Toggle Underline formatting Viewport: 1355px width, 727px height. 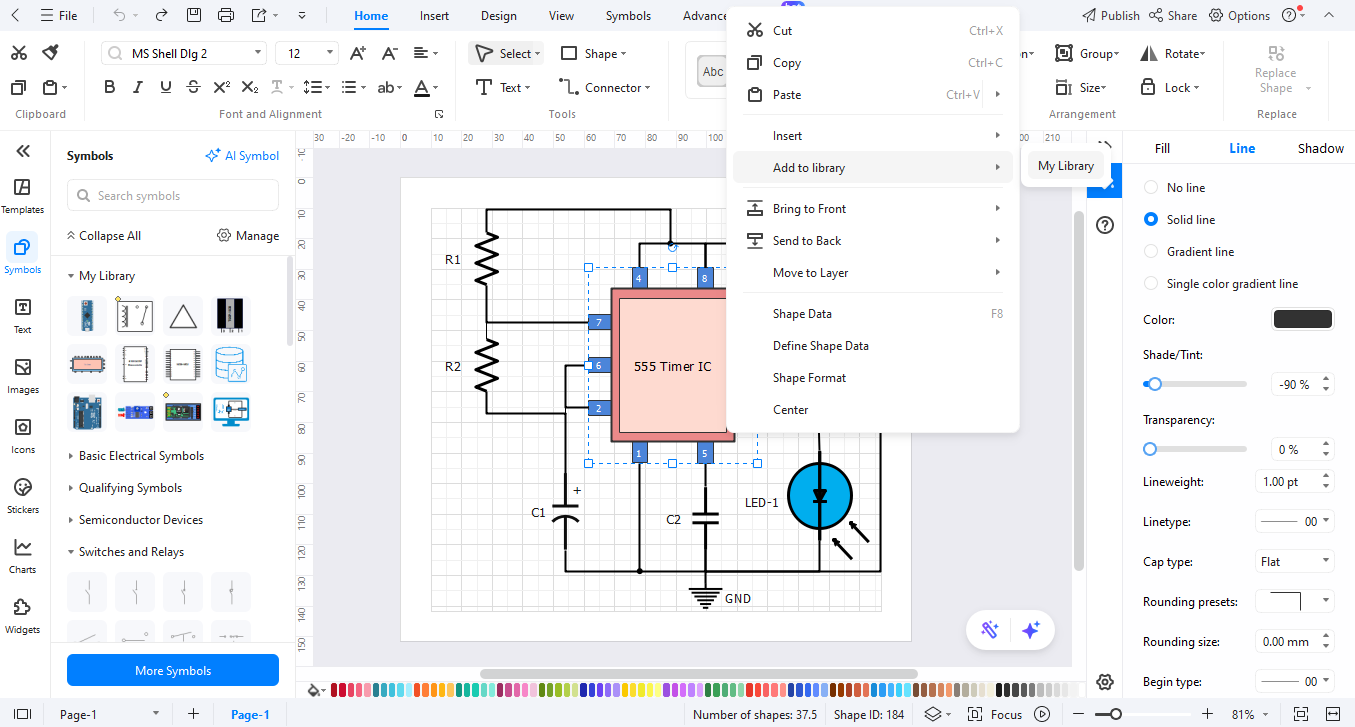(x=166, y=88)
